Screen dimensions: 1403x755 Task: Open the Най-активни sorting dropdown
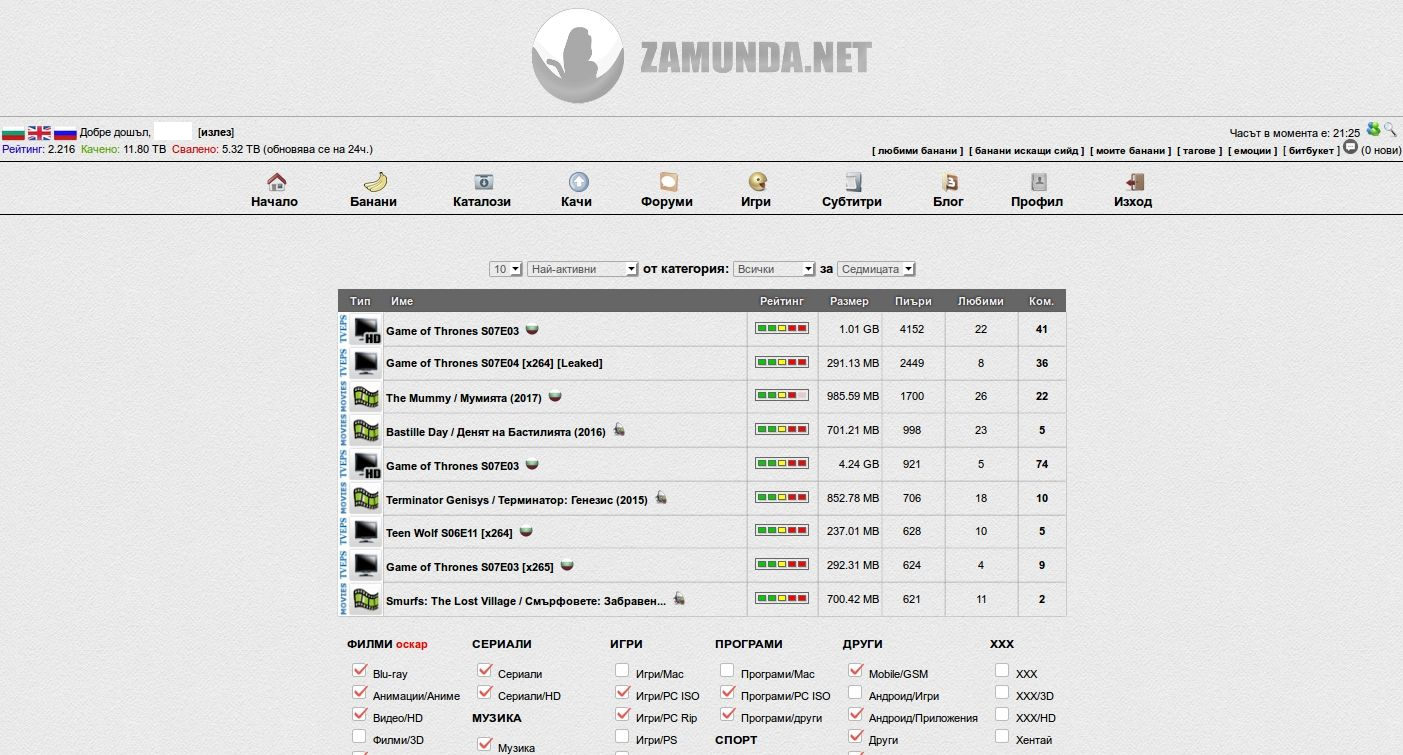[582, 269]
